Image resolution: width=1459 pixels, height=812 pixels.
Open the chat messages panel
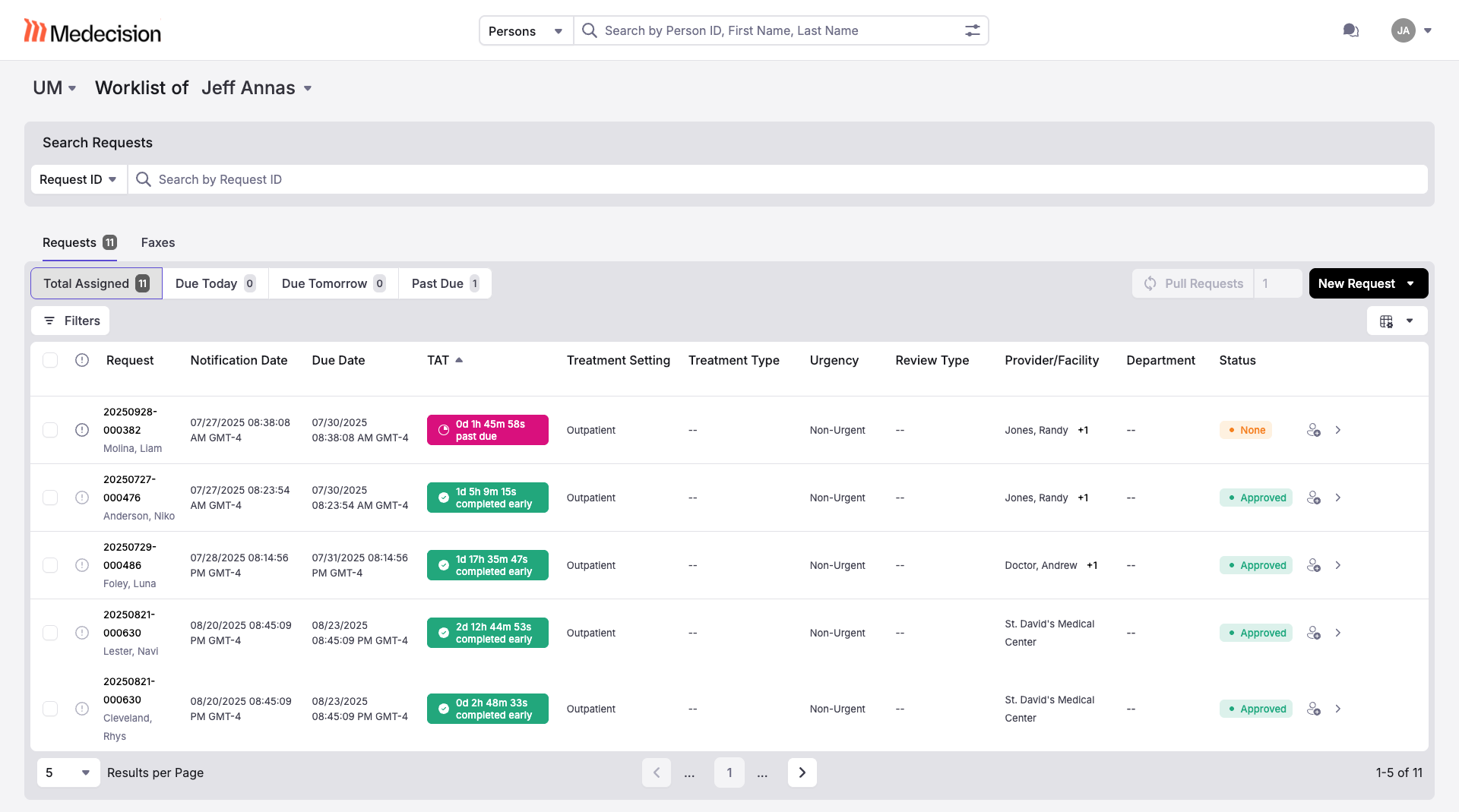1351,30
